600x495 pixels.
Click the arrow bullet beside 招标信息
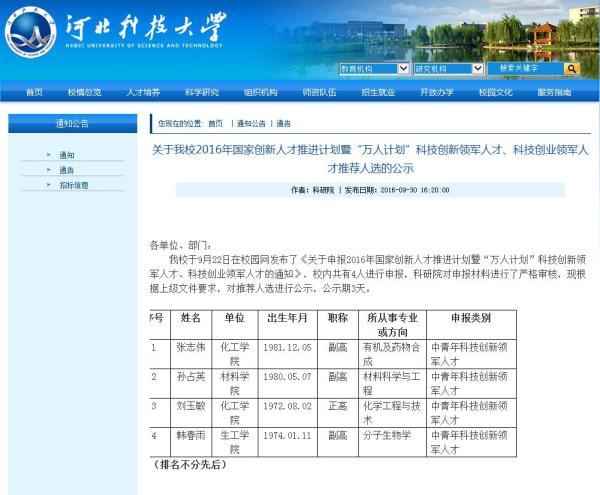point(49,185)
